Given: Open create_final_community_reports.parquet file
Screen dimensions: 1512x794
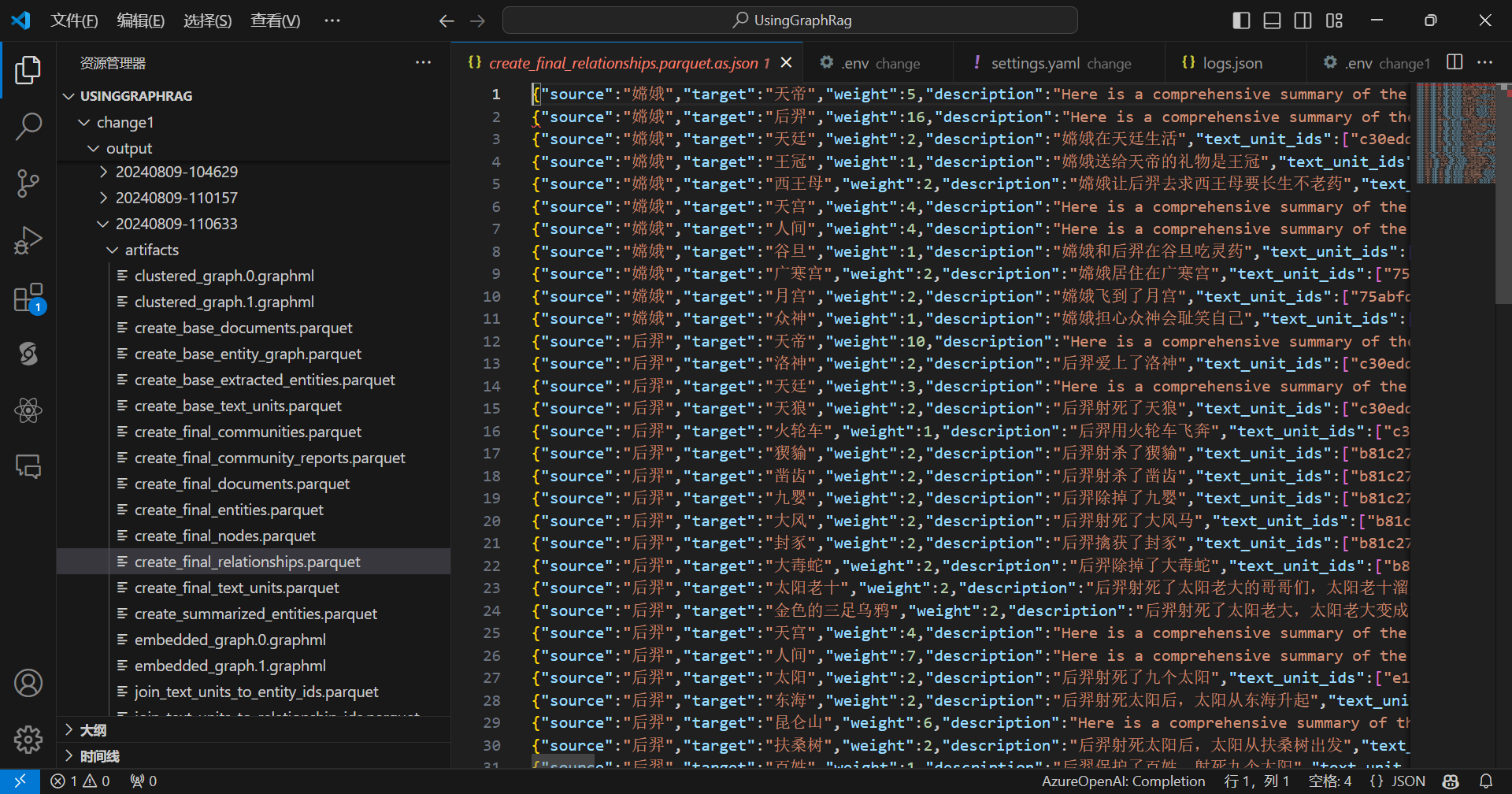Looking at the screenshot, I should [x=270, y=458].
